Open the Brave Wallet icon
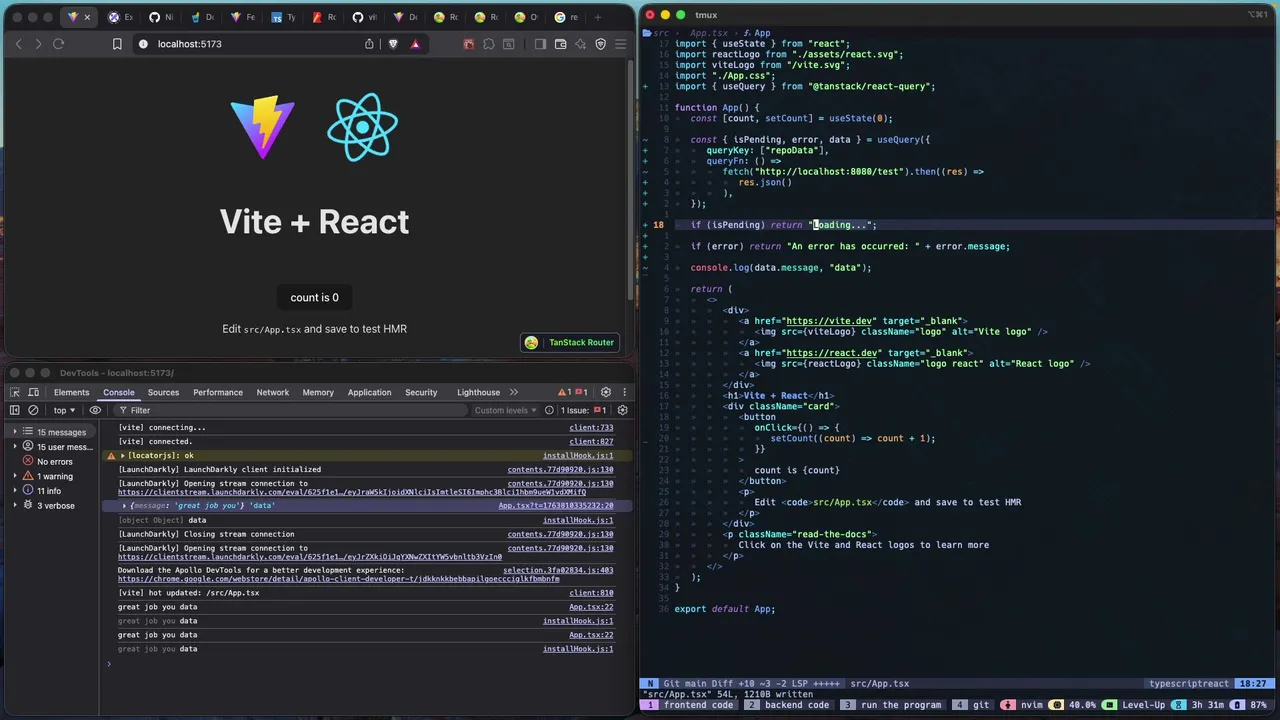1280x720 pixels. point(560,44)
